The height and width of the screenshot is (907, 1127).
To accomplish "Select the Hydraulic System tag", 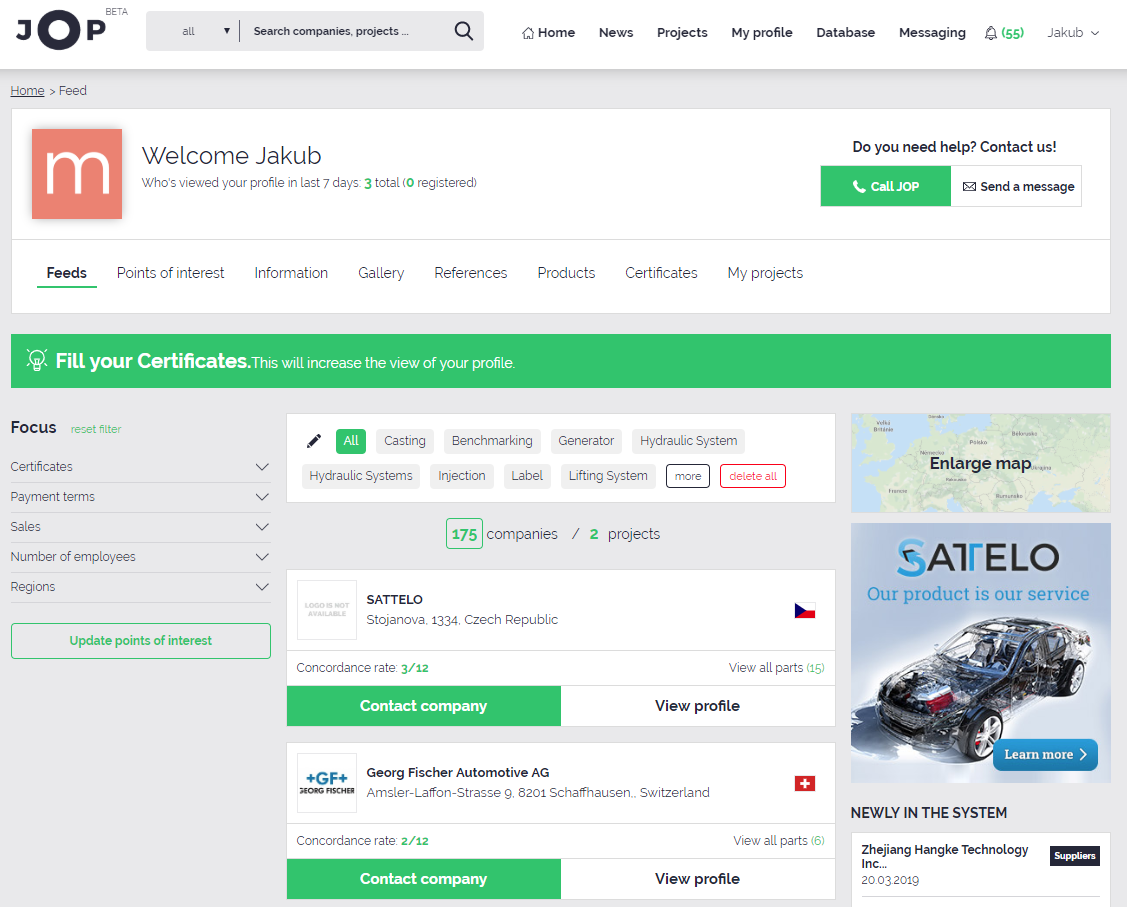I will pyautogui.click(x=689, y=441).
